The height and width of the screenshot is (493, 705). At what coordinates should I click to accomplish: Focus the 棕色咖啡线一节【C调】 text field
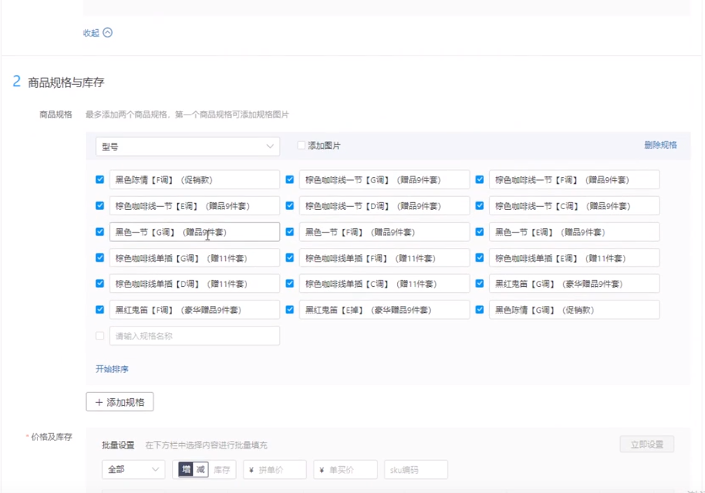[574, 206]
